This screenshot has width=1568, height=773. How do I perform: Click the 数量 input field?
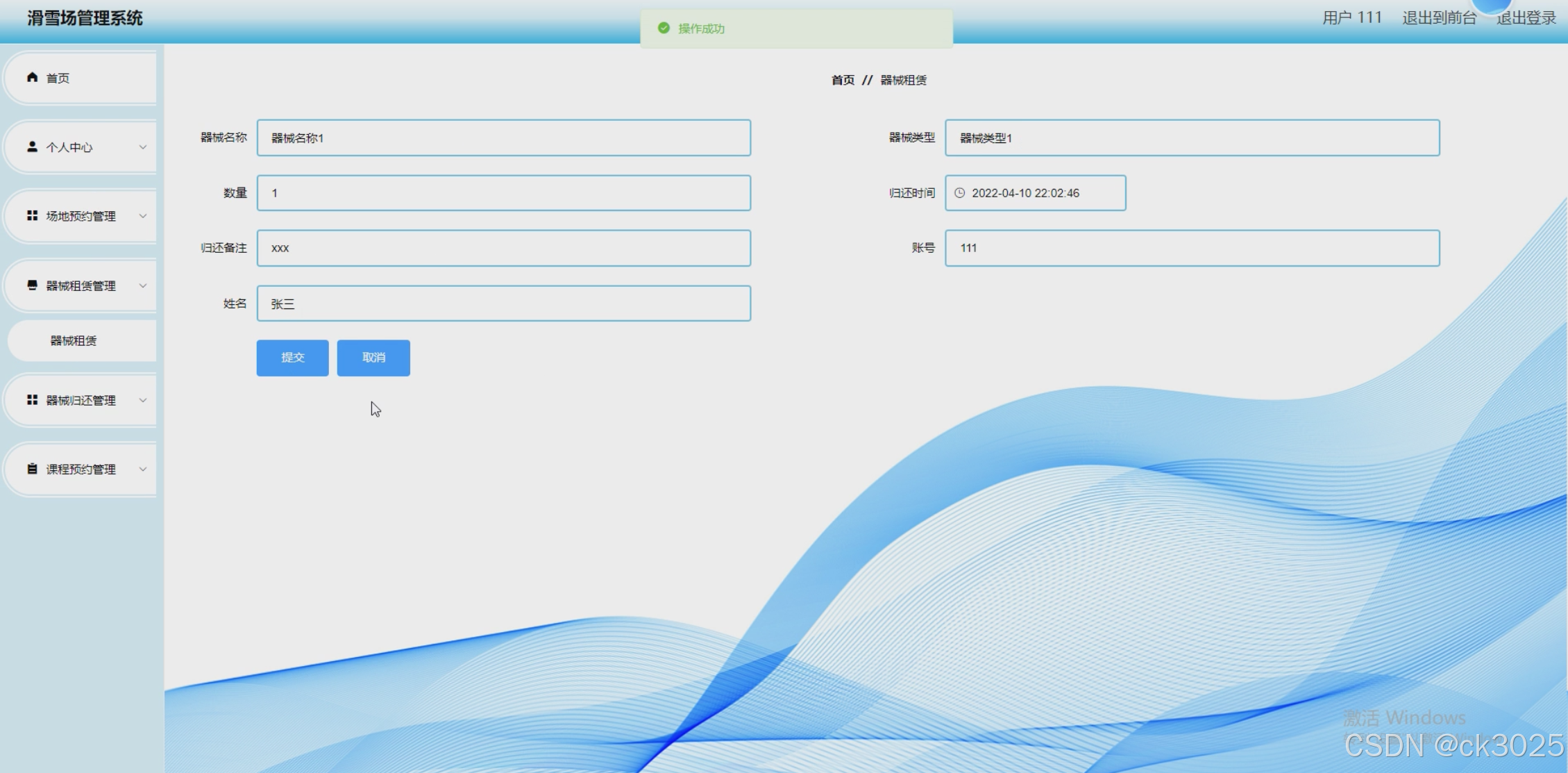(x=503, y=193)
